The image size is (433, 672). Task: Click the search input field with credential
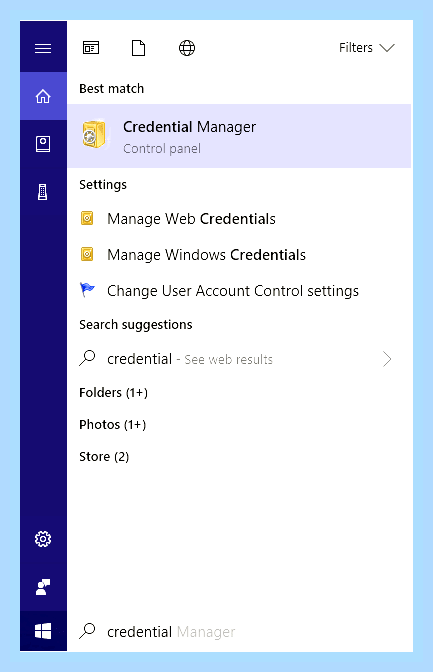240,632
